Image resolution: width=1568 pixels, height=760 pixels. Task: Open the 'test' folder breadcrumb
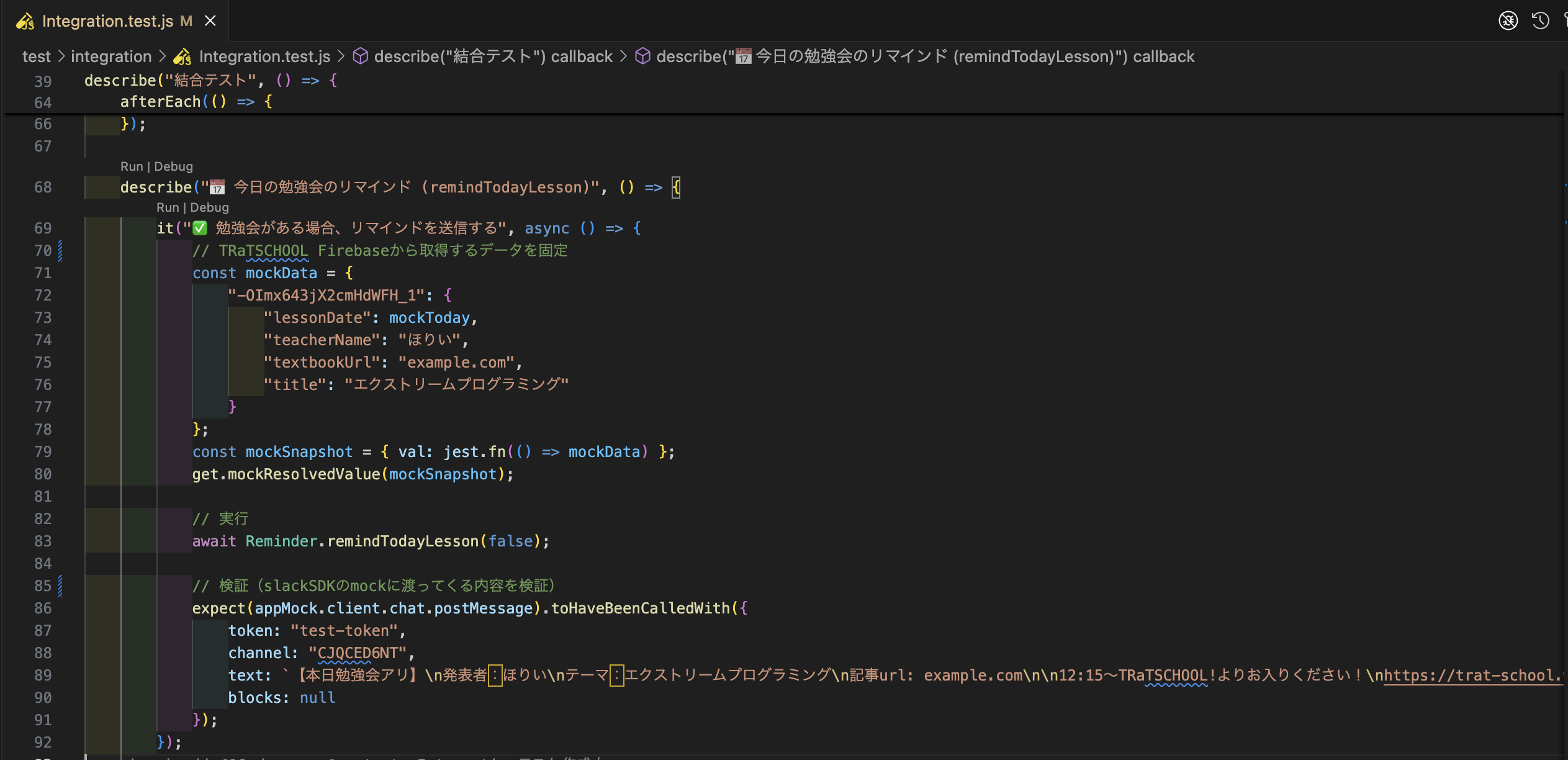(36, 57)
